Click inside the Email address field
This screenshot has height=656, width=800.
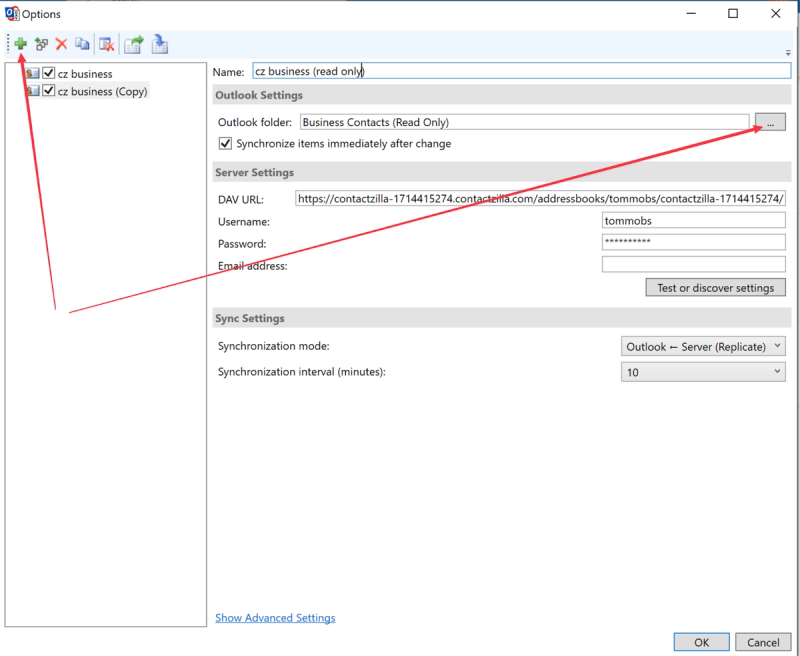tap(694, 263)
